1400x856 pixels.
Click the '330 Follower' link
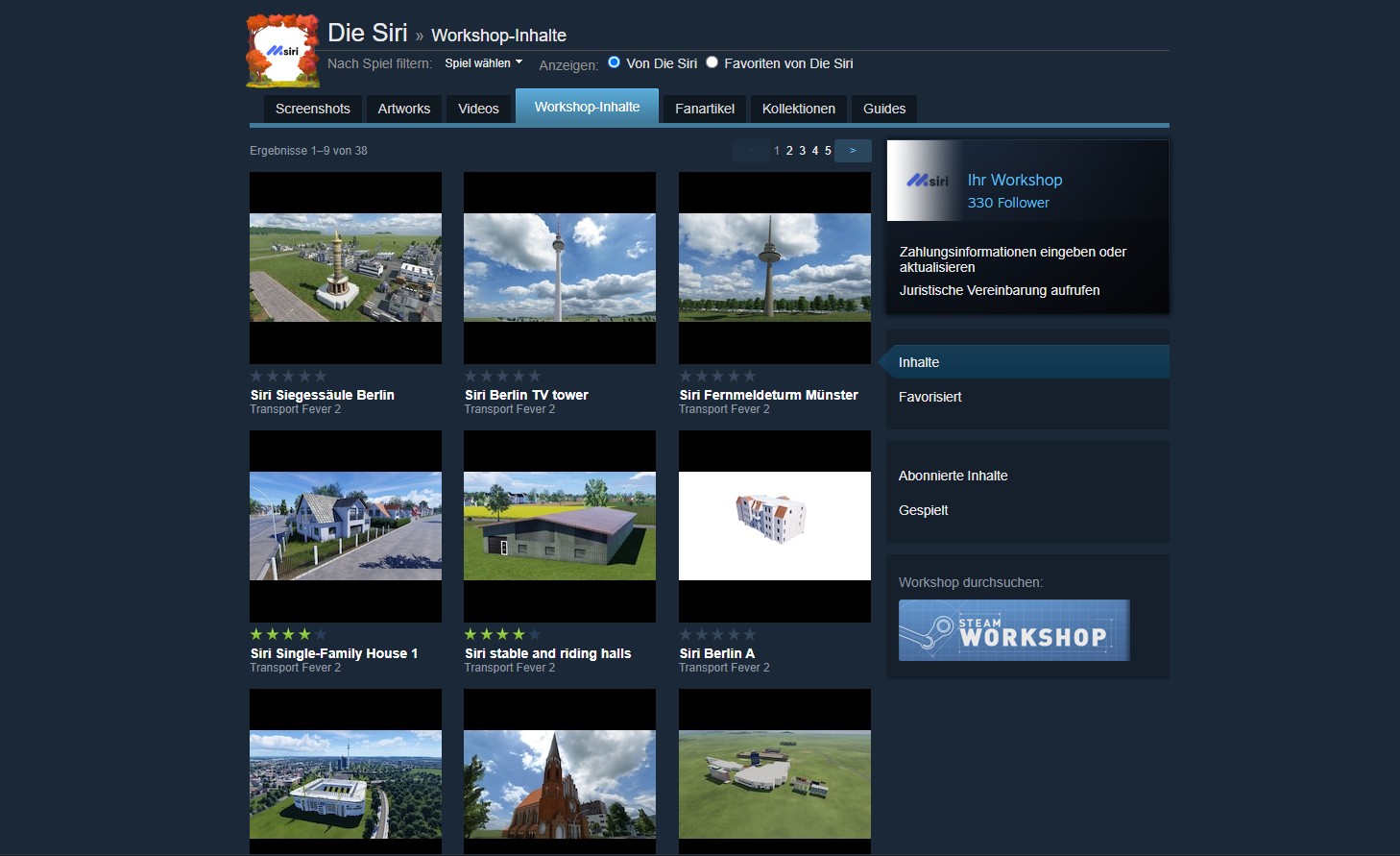[x=1007, y=203]
